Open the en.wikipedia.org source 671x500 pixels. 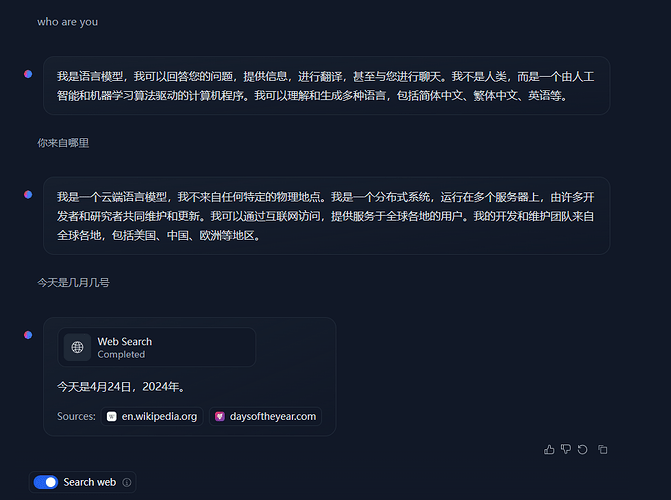(152, 417)
